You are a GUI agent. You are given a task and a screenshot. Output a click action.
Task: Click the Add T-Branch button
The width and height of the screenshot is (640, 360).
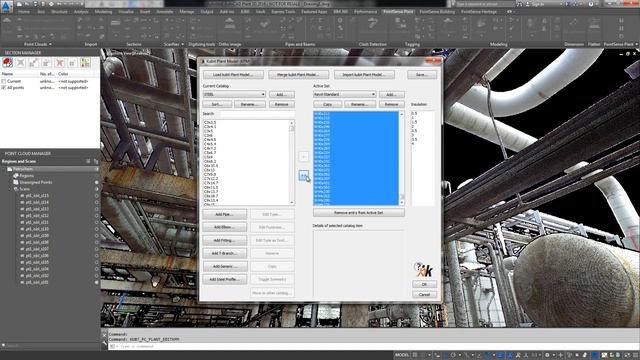(224, 253)
